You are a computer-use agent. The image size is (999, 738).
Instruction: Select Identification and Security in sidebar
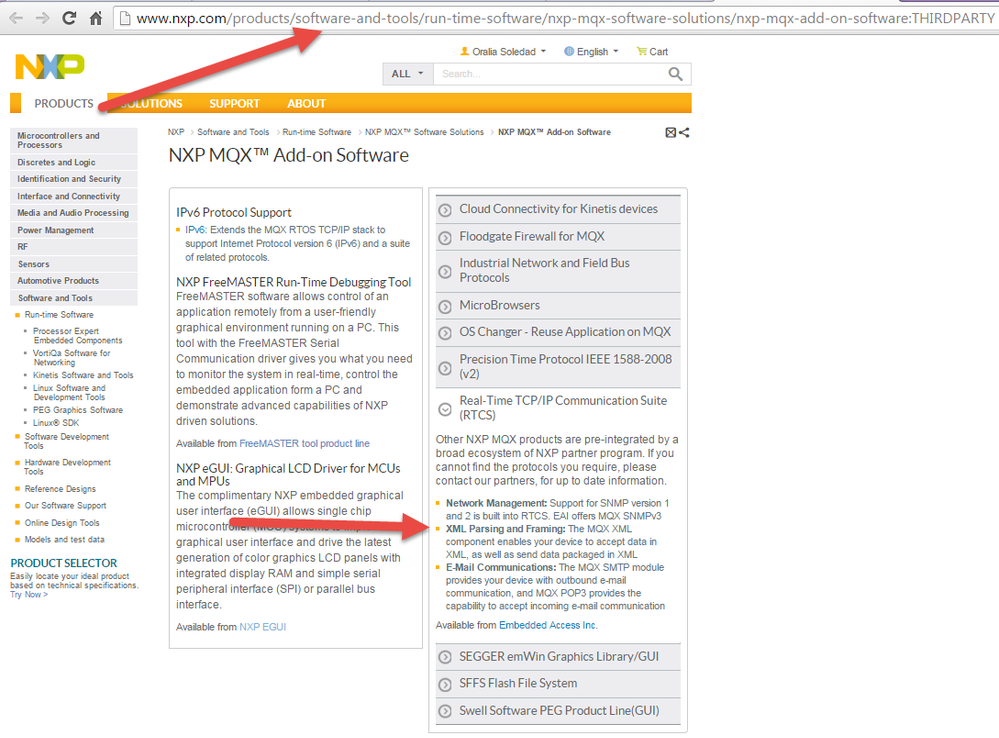point(74,179)
